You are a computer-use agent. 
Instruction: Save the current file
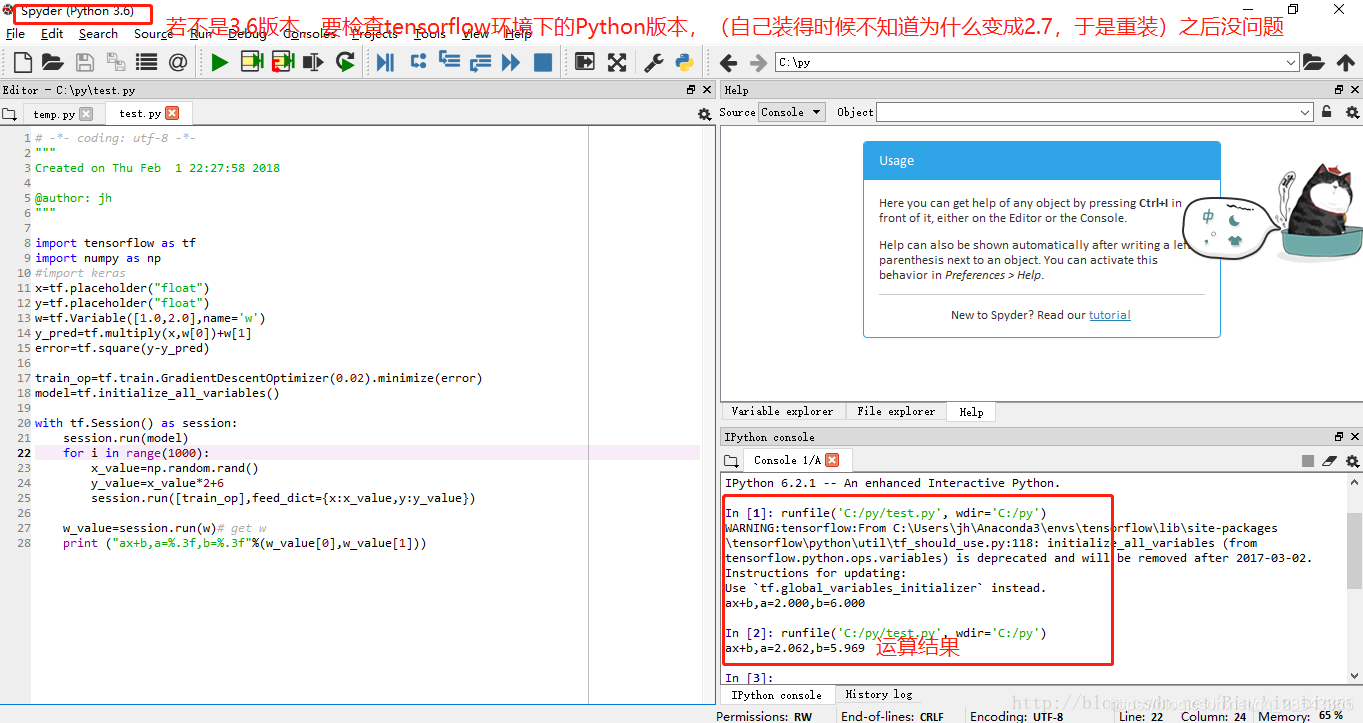point(85,63)
